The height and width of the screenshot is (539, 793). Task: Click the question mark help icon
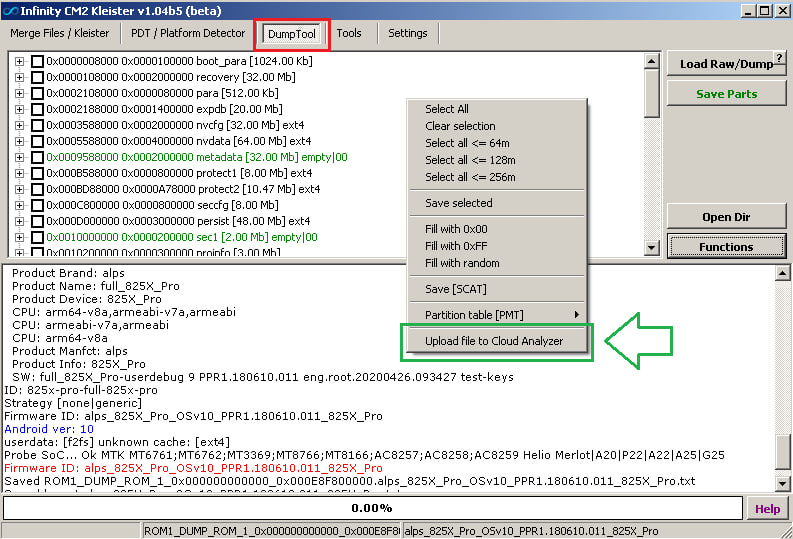pyautogui.click(x=777, y=58)
